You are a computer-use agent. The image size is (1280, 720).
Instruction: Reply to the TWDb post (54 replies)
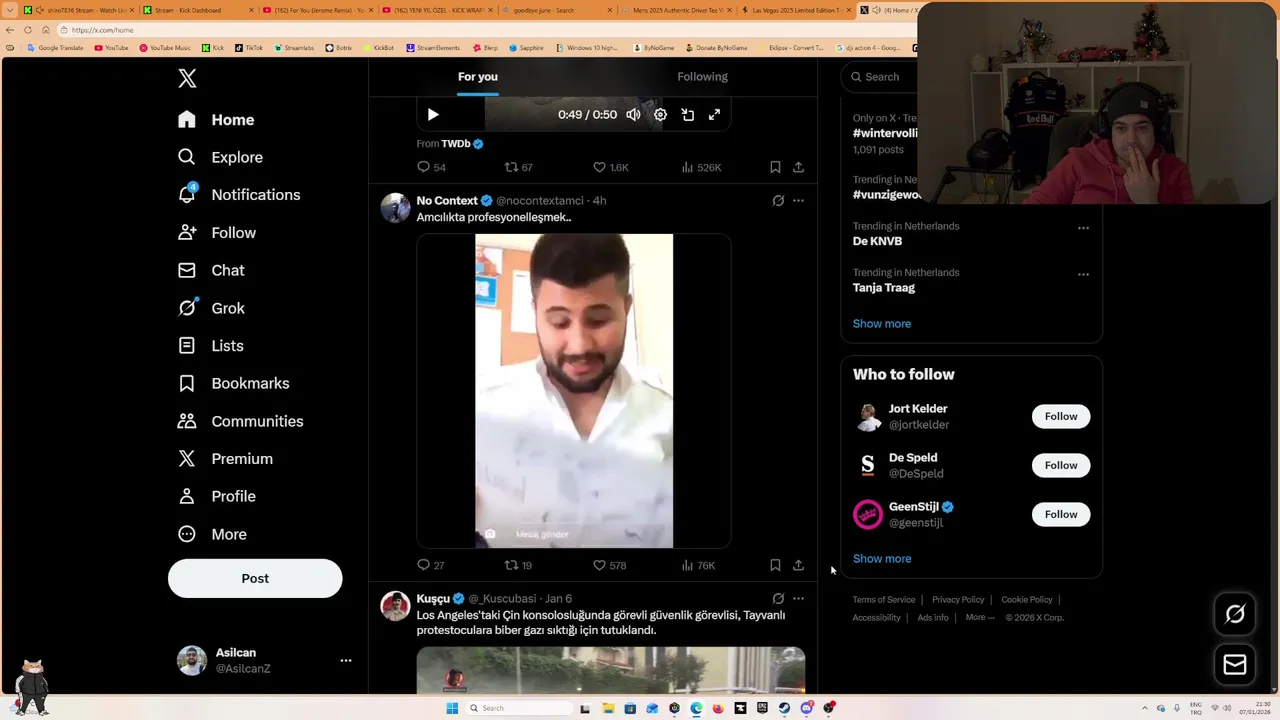[x=431, y=167]
